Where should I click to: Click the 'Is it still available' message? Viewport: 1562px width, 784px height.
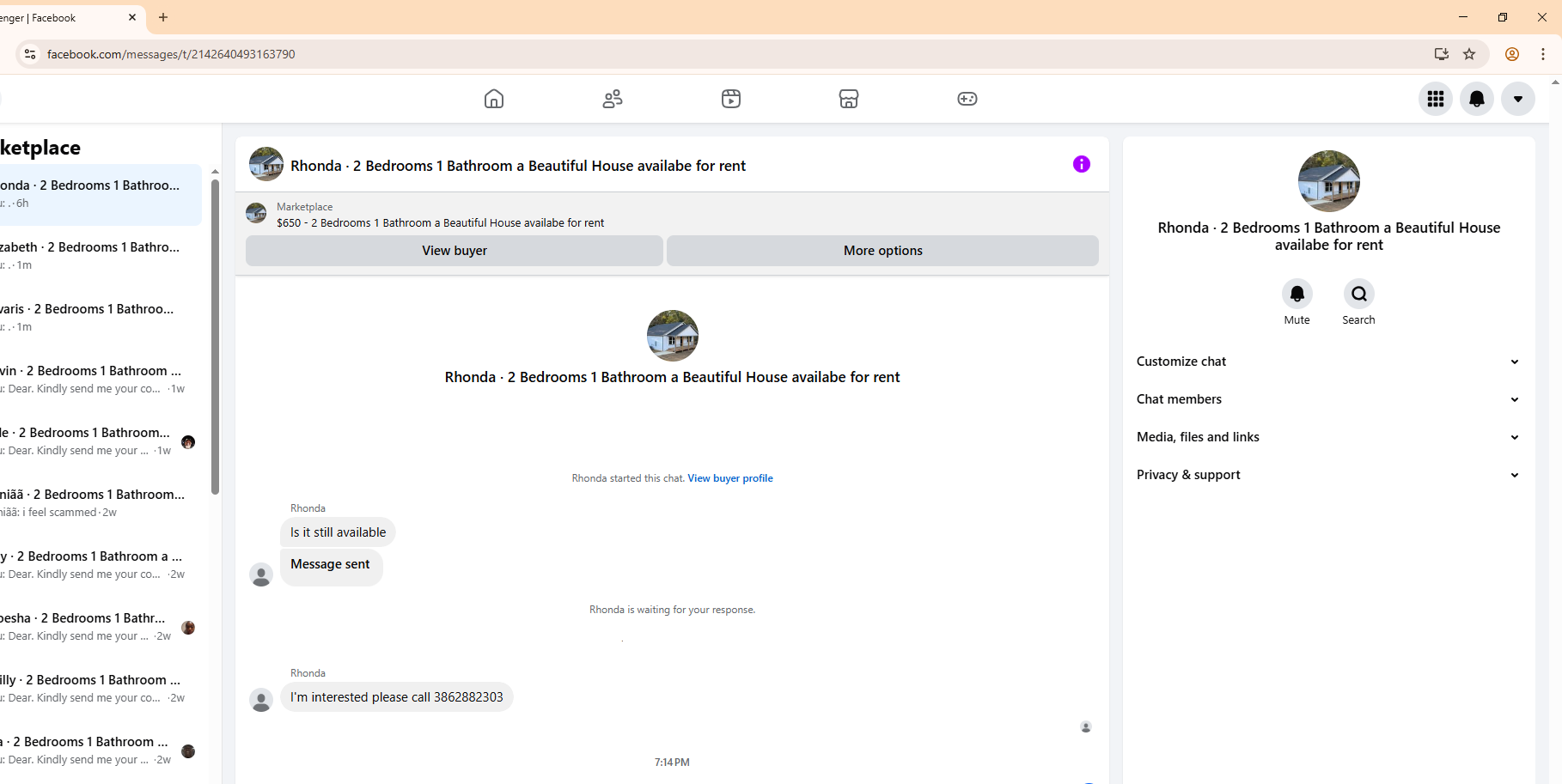(338, 532)
